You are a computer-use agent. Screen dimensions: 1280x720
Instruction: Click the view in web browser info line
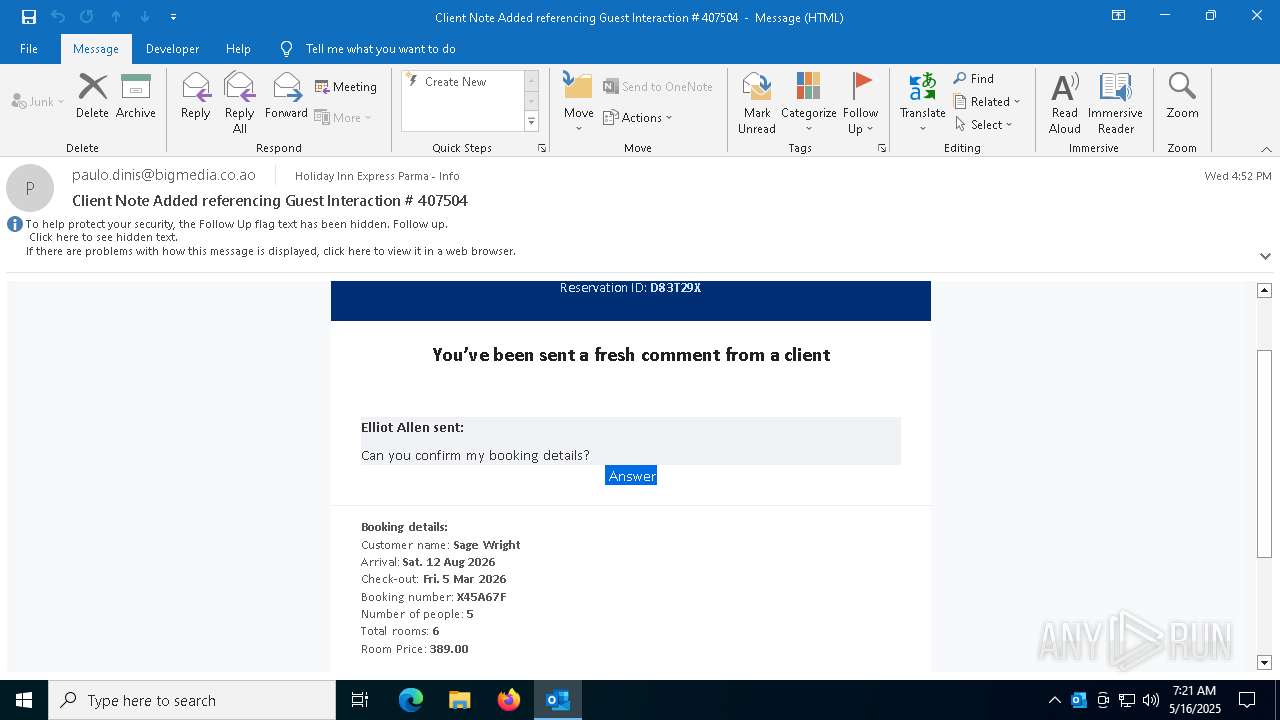pos(271,251)
